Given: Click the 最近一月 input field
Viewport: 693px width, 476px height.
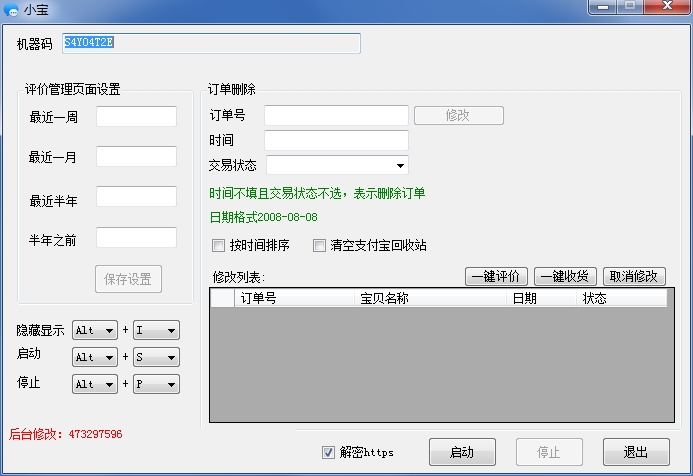Looking at the screenshot, I should coord(136,156).
